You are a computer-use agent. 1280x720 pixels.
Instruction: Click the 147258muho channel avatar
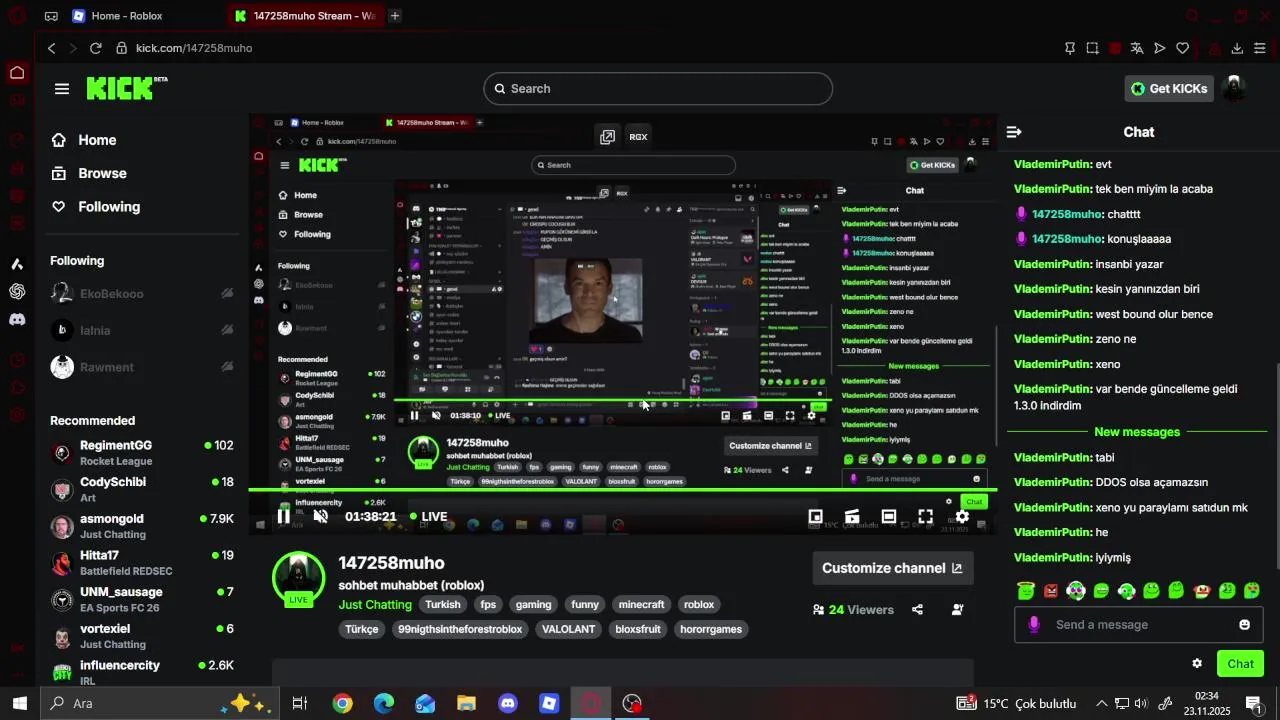(x=299, y=578)
